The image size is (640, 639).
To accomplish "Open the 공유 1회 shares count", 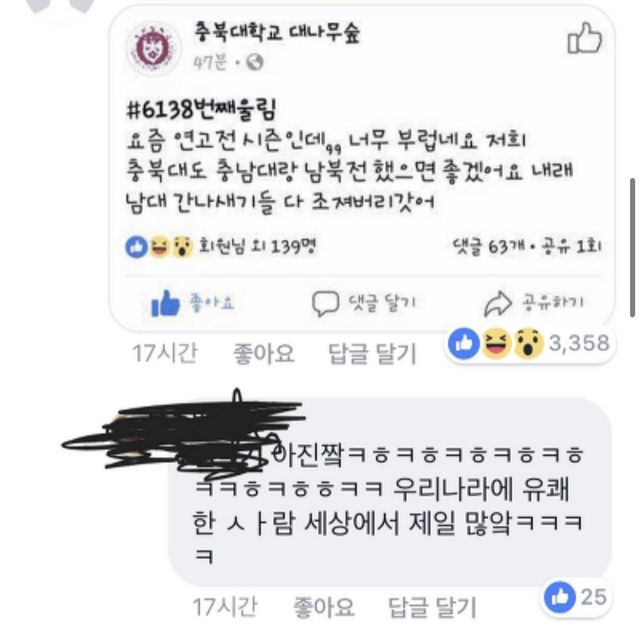I will (571, 246).
